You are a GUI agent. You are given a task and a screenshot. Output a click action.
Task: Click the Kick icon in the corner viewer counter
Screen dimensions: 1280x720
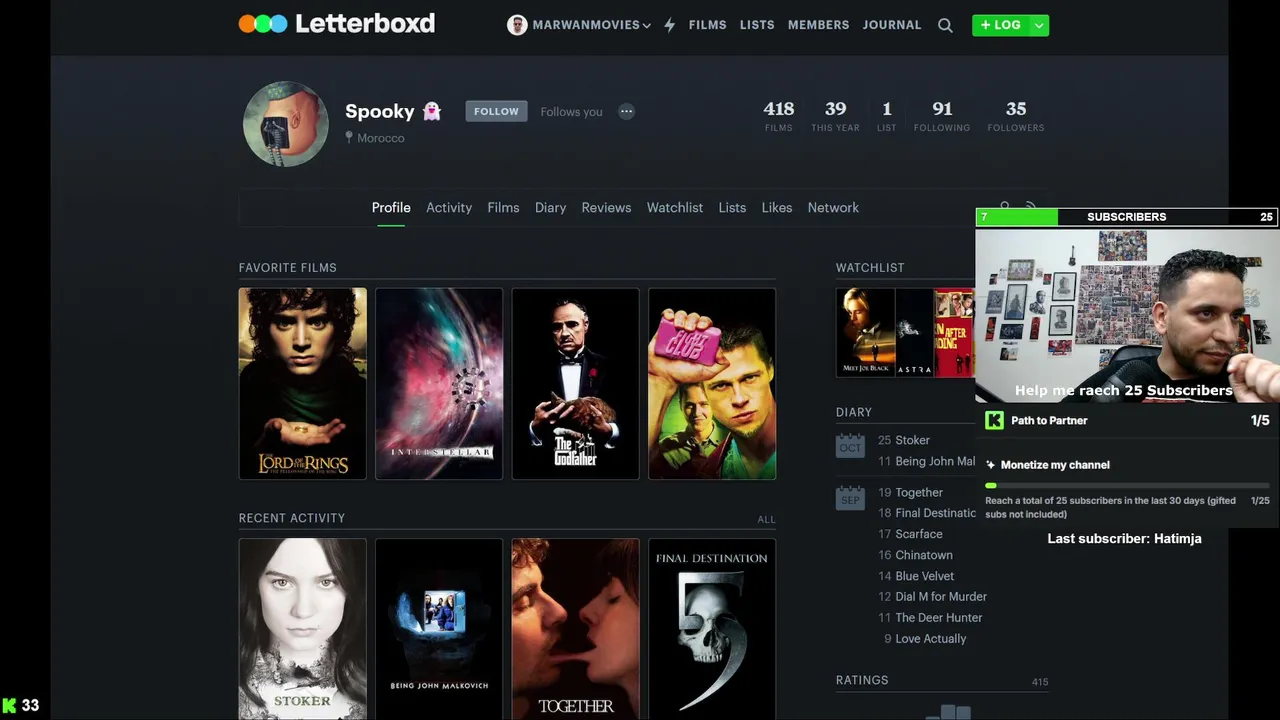click(9, 706)
